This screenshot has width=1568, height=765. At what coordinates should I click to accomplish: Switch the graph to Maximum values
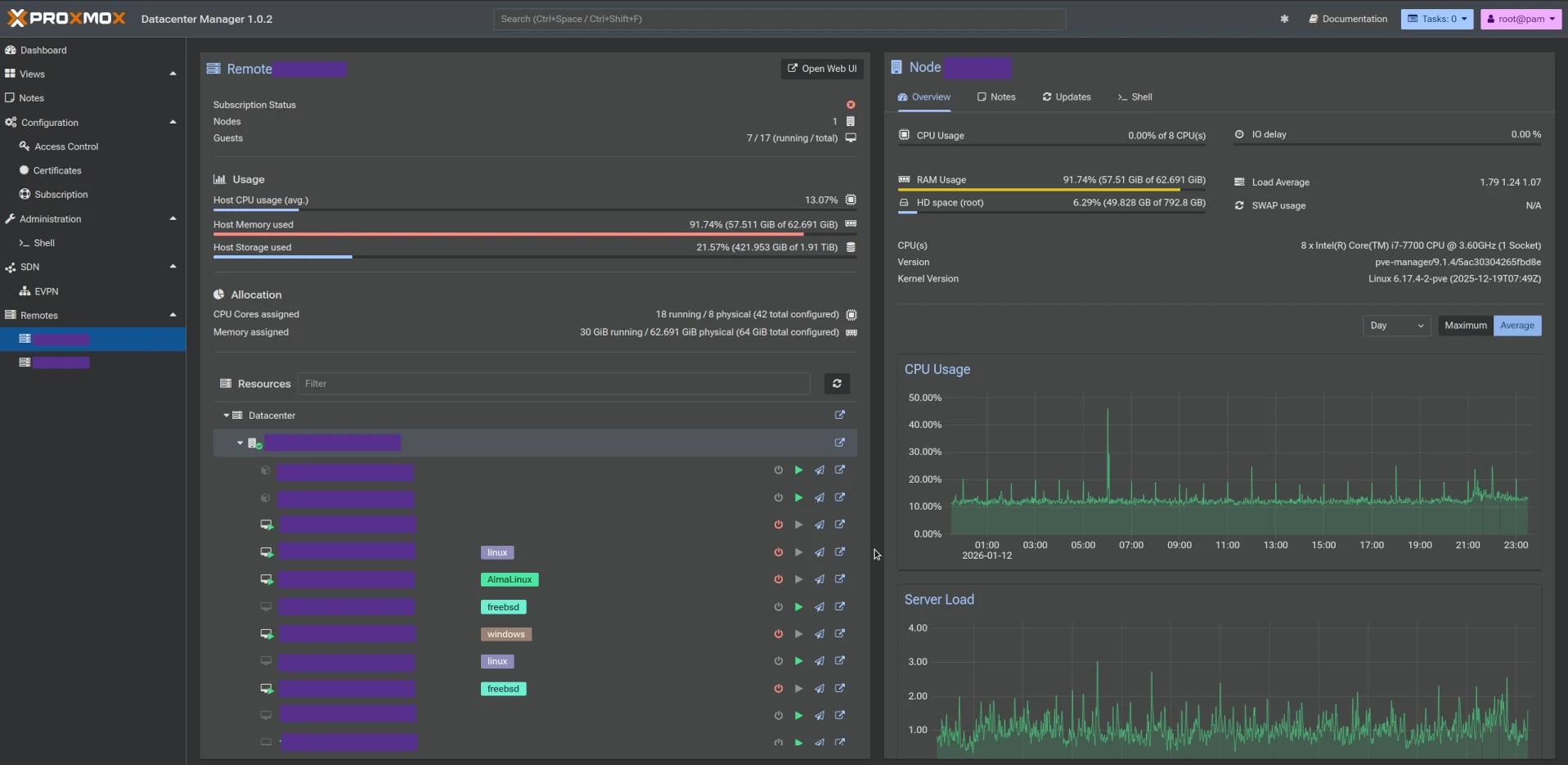1465,325
